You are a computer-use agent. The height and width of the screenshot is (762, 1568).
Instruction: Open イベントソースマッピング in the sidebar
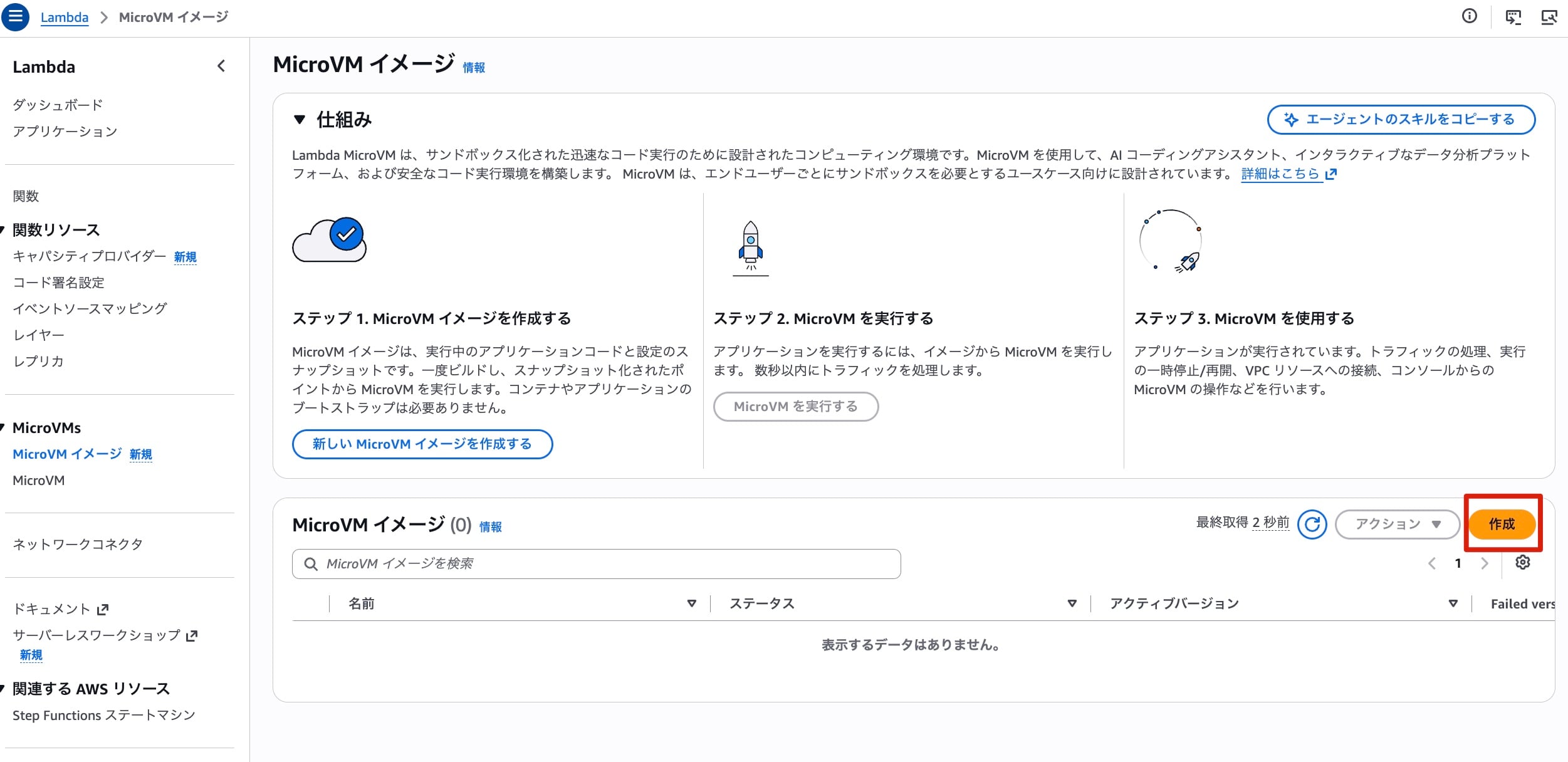tap(90, 308)
